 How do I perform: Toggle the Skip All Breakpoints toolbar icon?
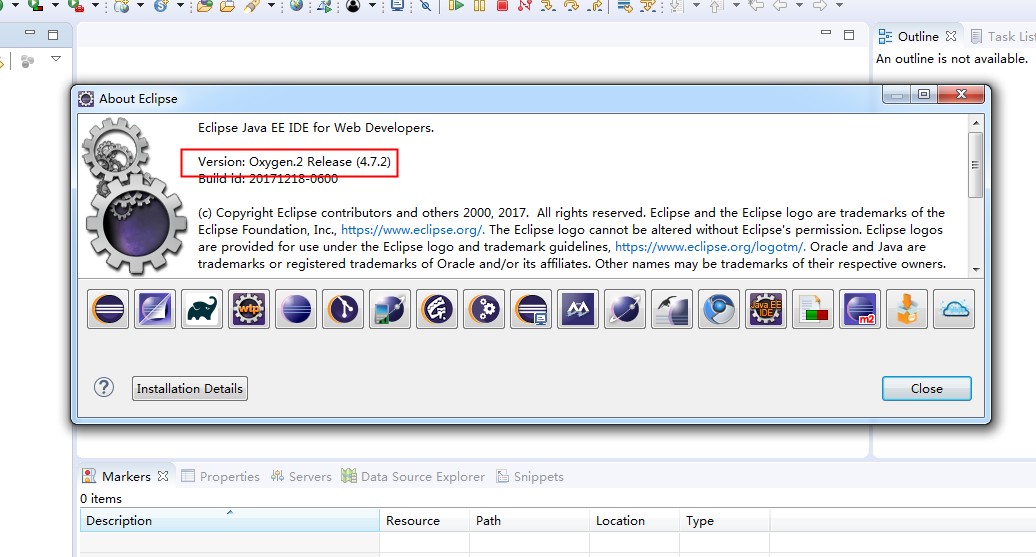coord(426,5)
